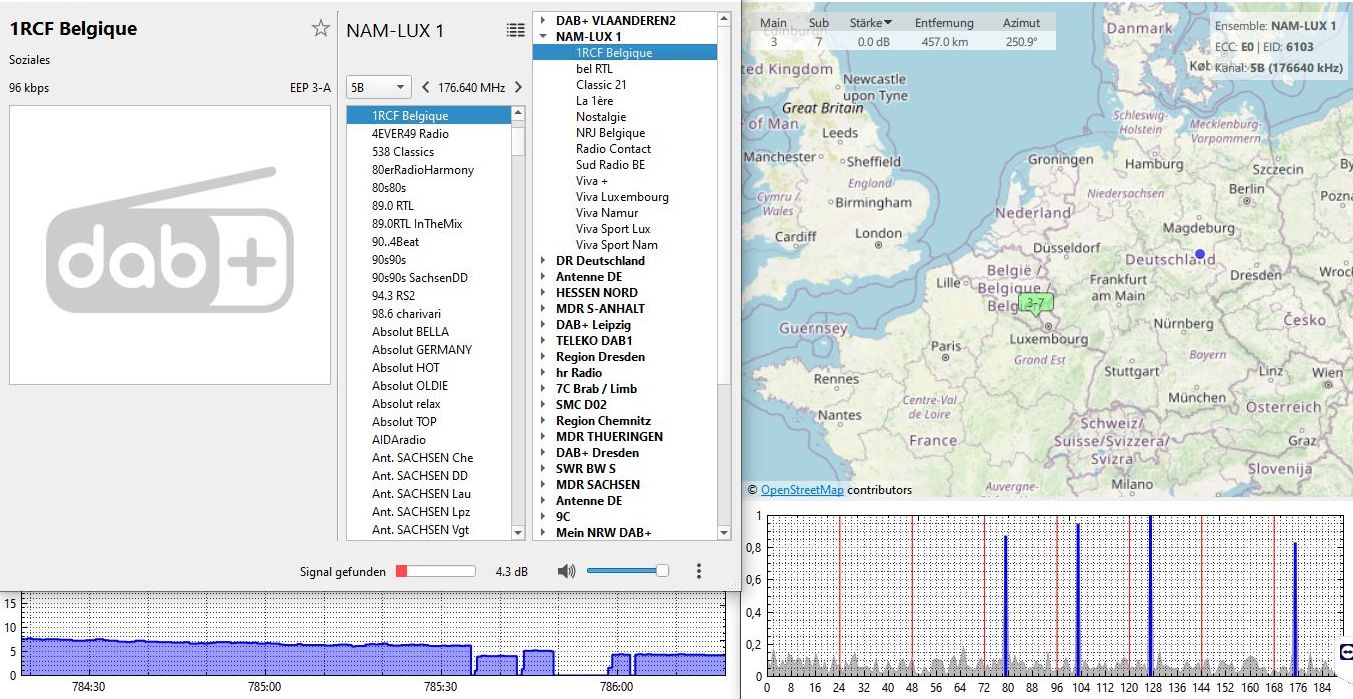Open the OpenStreetMap link
The height and width of the screenshot is (699, 1353).
[x=801, y=490]
